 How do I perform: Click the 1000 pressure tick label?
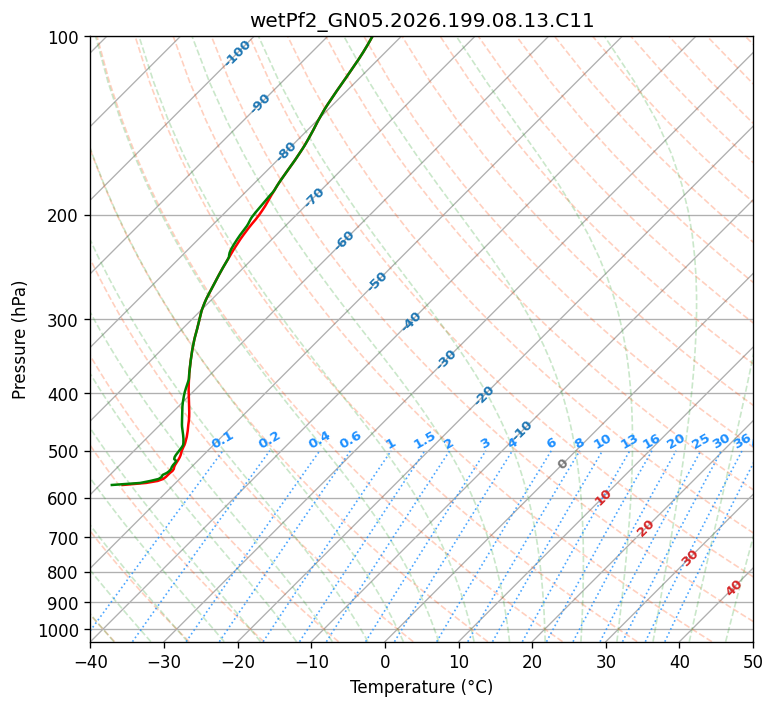(x=60, y=630)
